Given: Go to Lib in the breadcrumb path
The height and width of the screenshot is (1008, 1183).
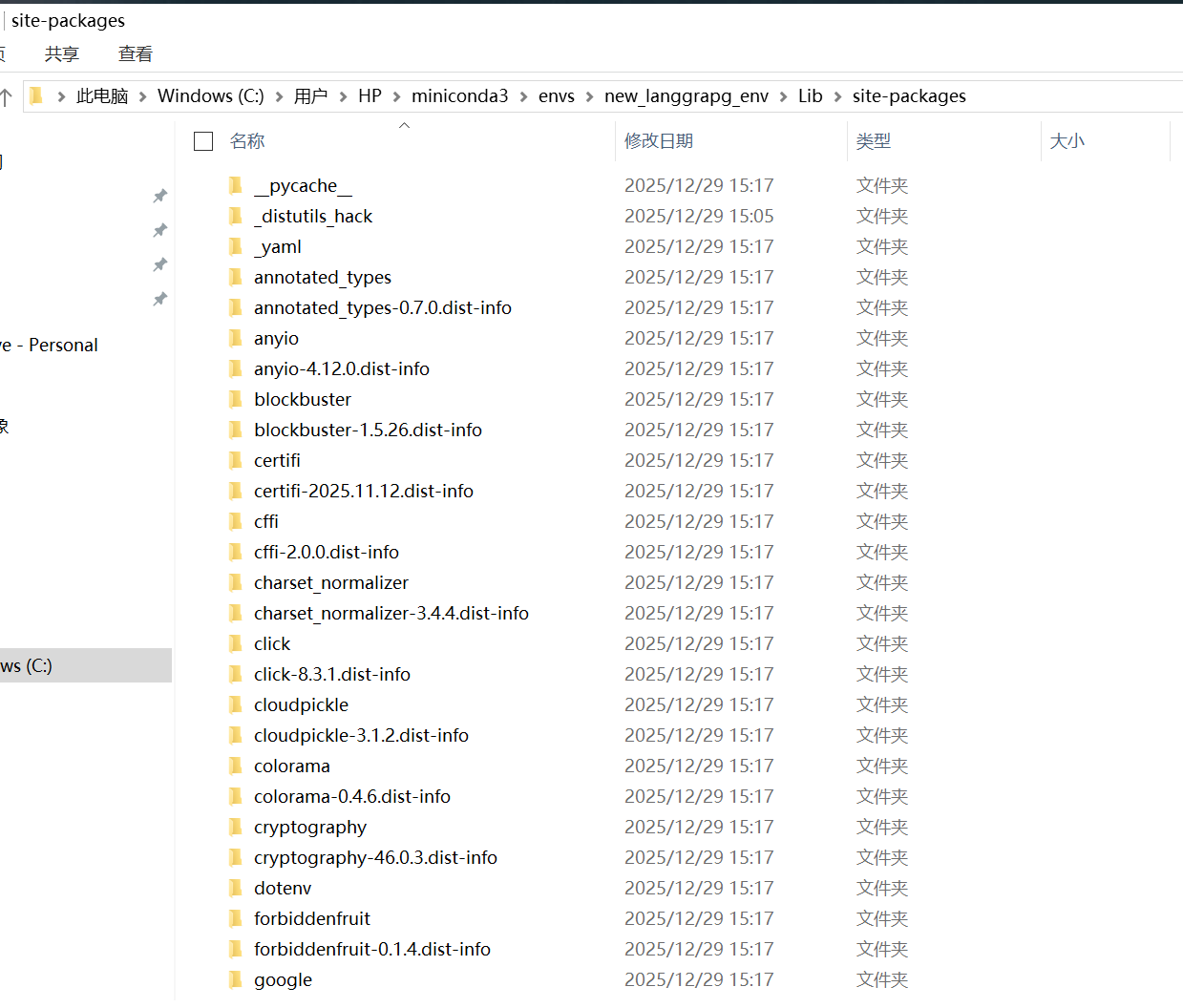Looking at the screenshot, I should pyautogui.click(x=811, y=95).
